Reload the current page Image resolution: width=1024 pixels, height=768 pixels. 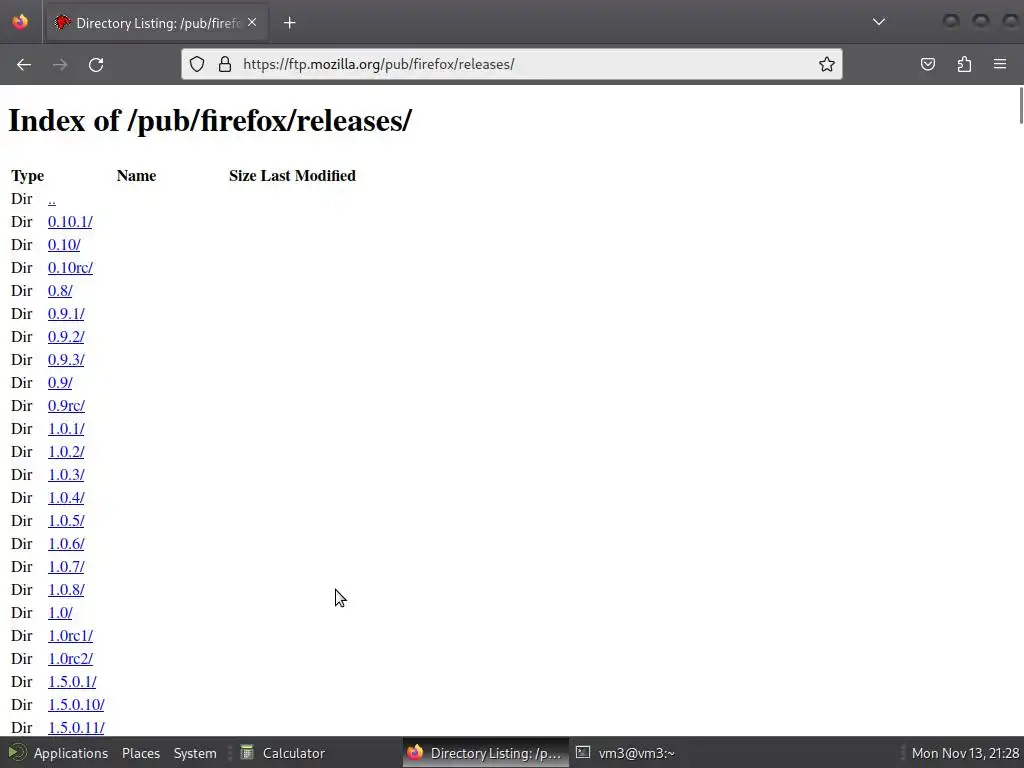(x=96, y=65)
